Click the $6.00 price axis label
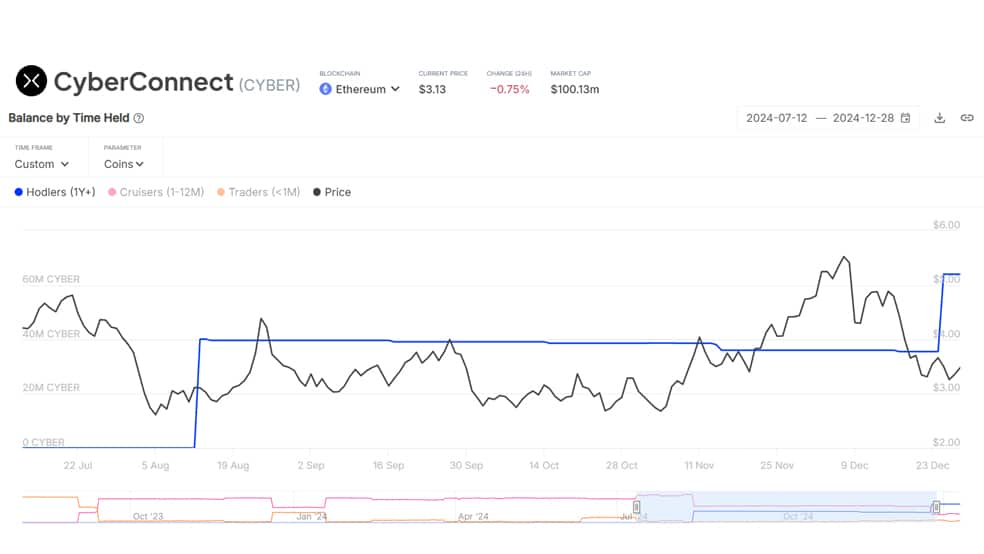 [x=946, y=225]
